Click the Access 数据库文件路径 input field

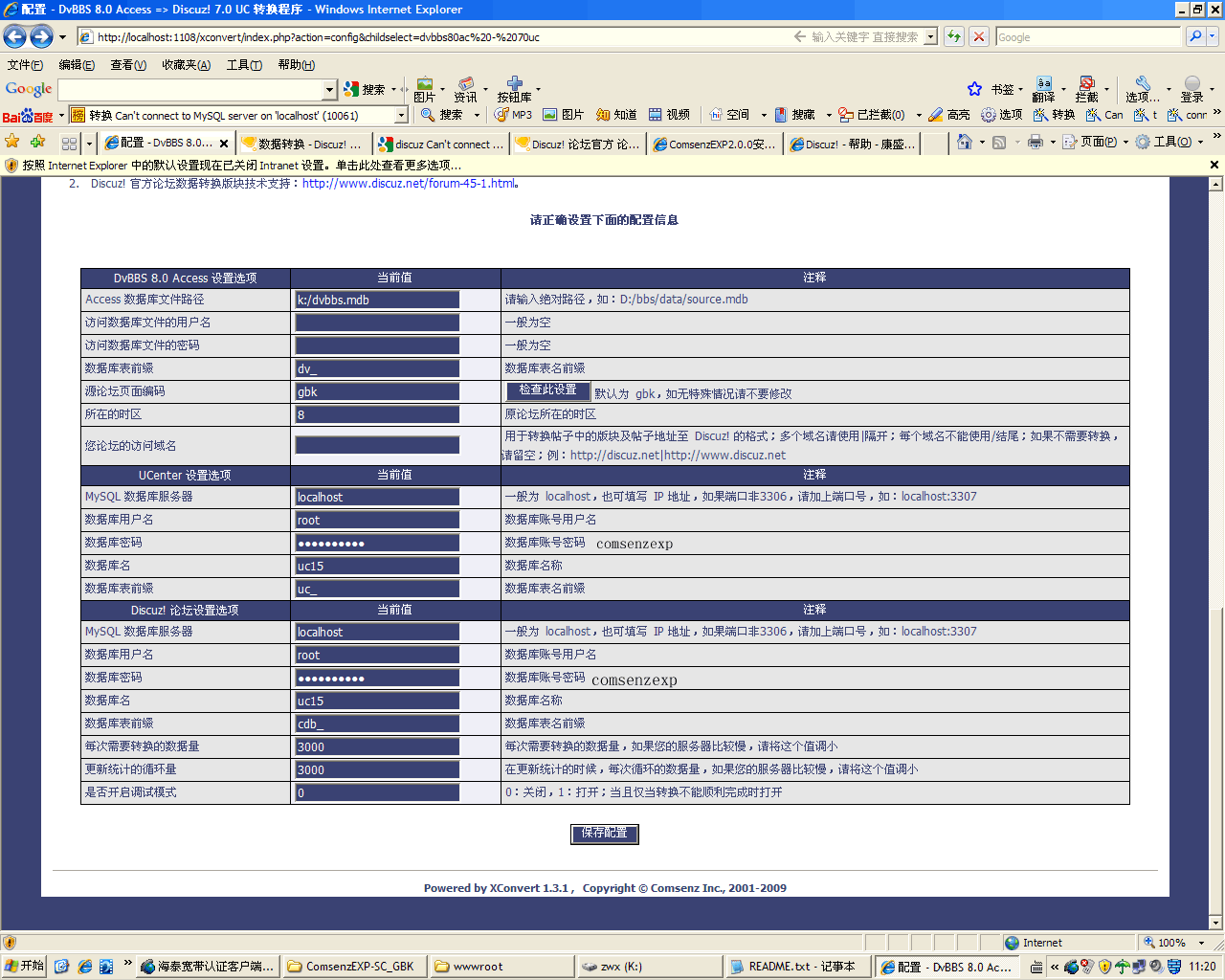coord(377,300)
